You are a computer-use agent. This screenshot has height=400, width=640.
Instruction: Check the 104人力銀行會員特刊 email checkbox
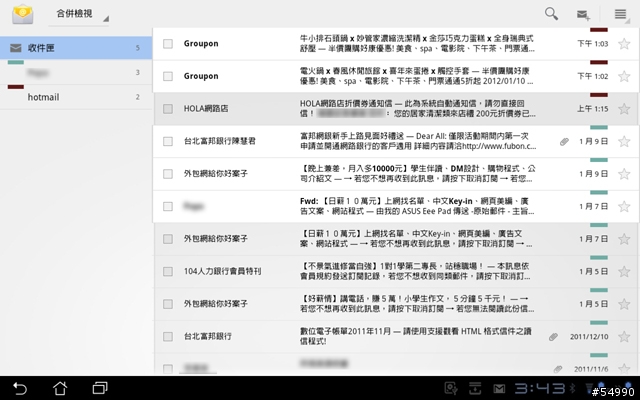pos(168,271)
